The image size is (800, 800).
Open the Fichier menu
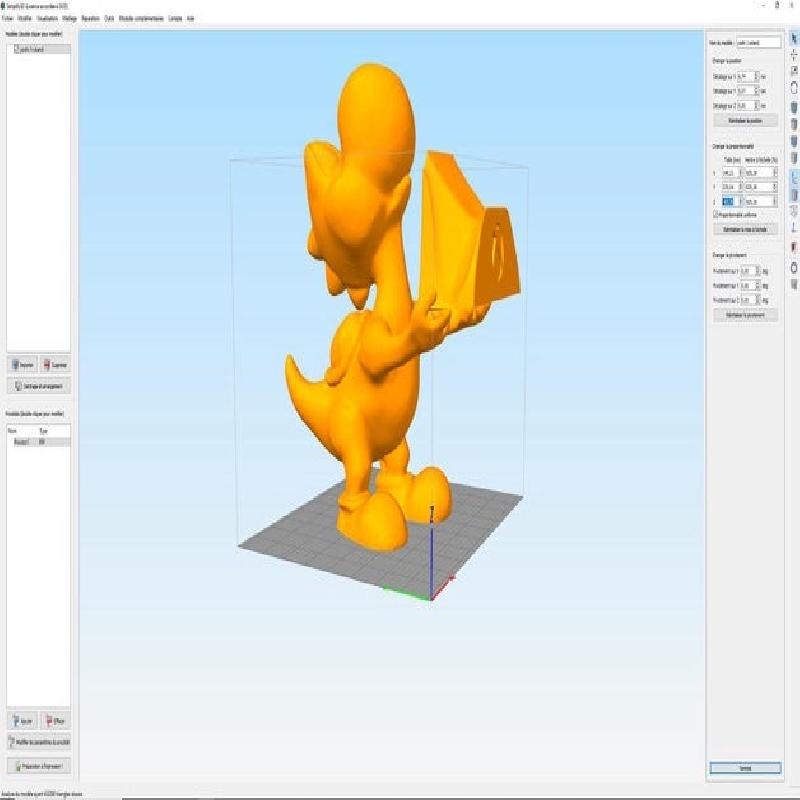[x=8, y=18]
